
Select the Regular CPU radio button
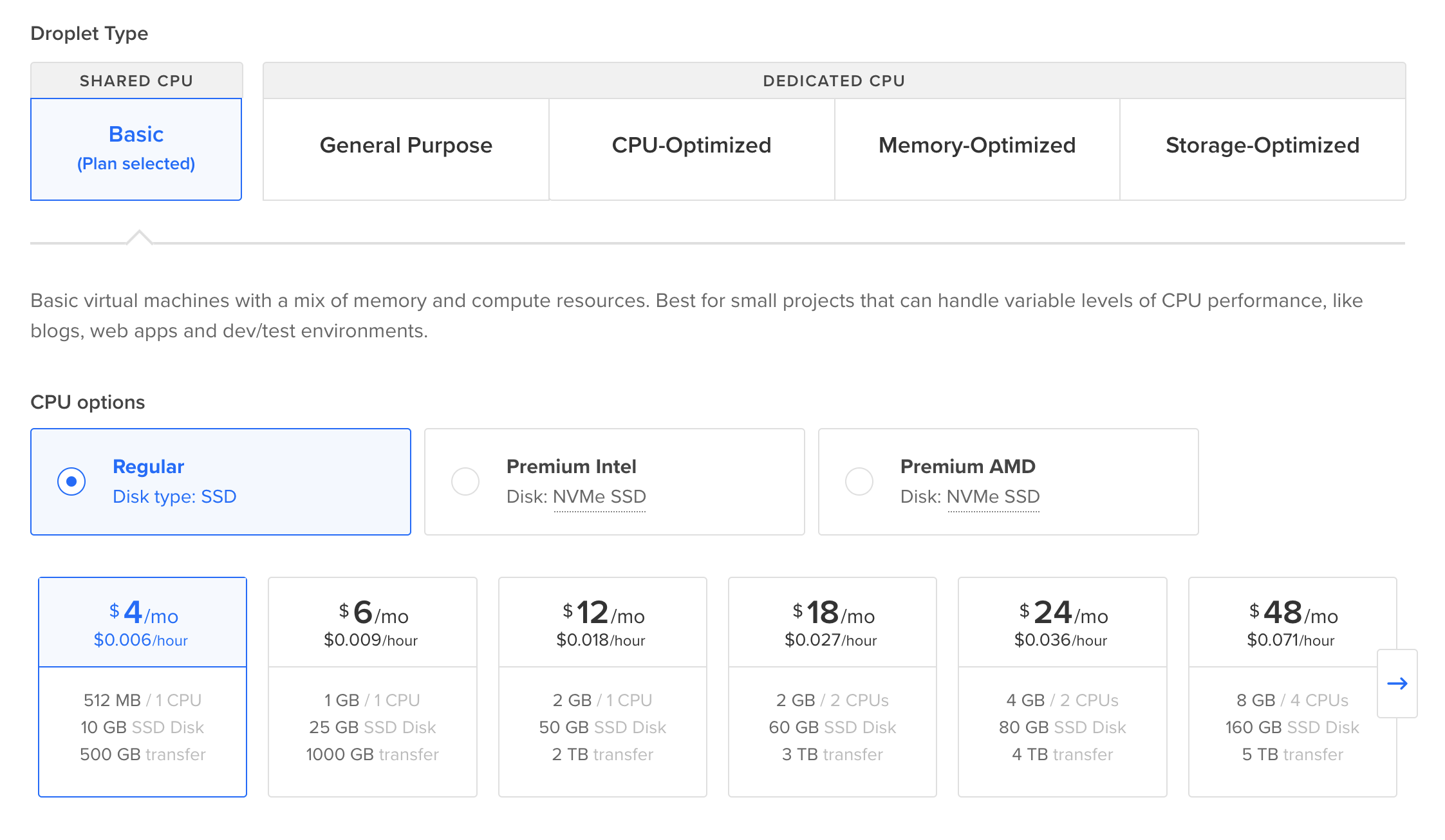(x=71, y=481)
